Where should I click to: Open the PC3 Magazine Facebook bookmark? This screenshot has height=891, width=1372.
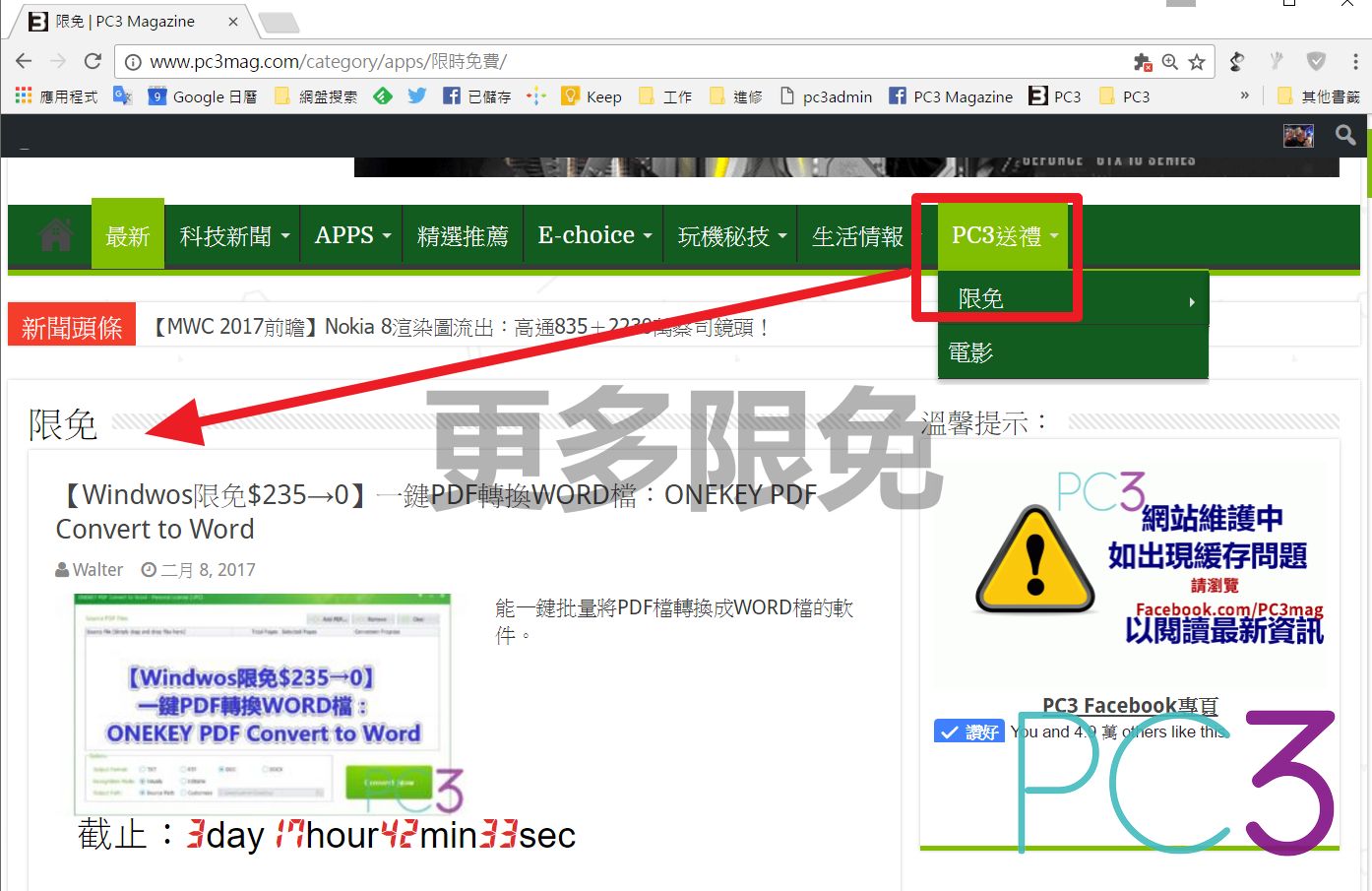click(951, 96)
